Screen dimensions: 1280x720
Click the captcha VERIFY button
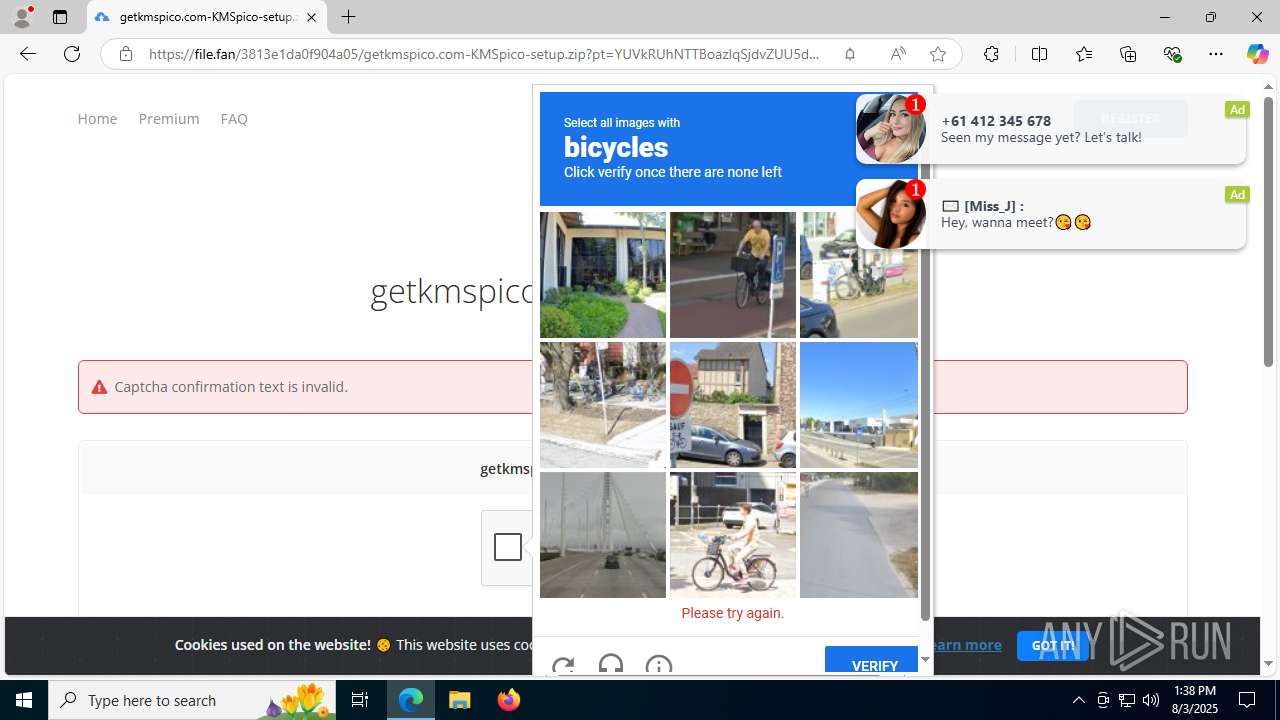click(x=872, y=661)
